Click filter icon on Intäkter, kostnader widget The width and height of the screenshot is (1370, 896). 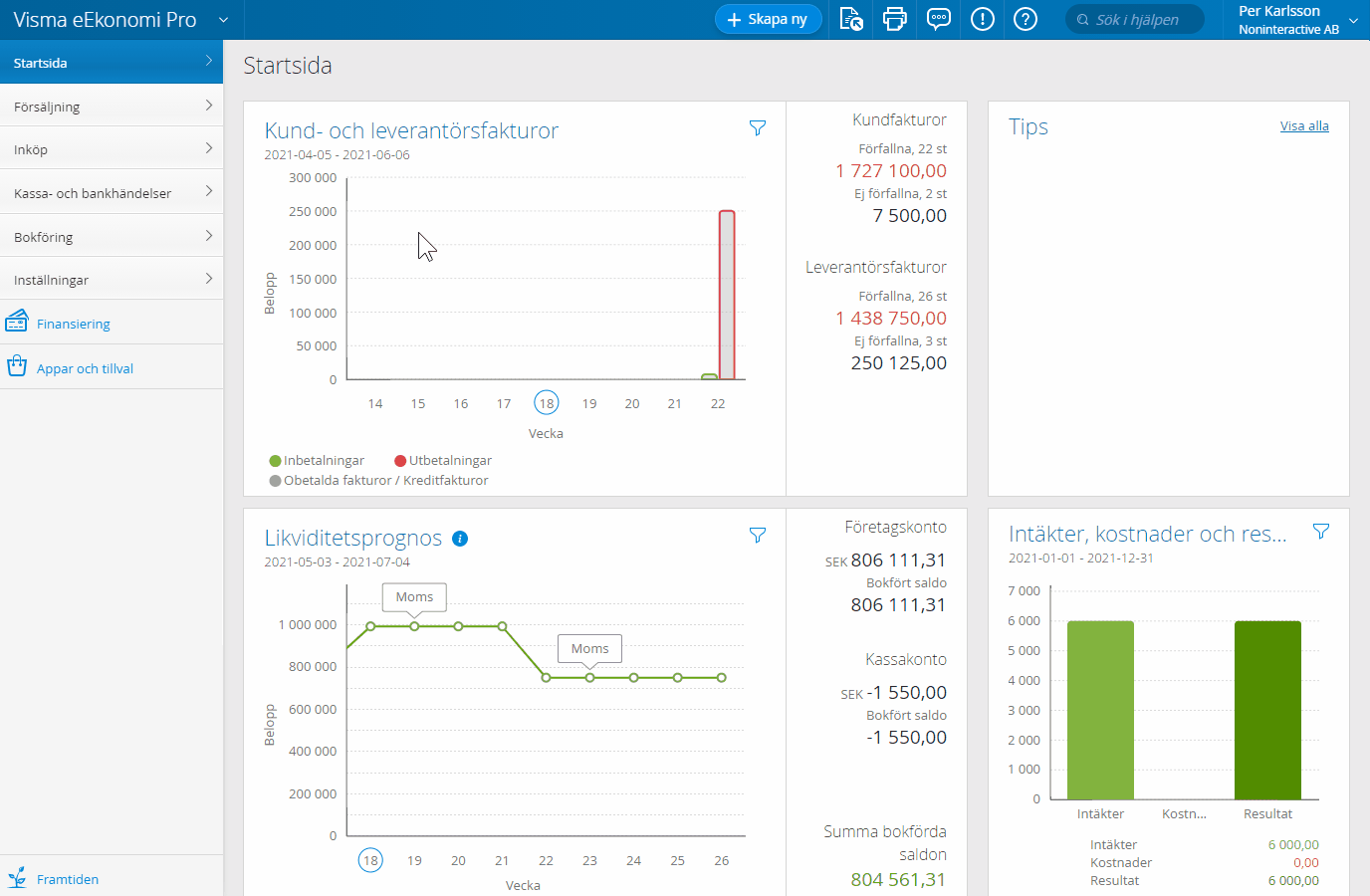point(1321,532)
